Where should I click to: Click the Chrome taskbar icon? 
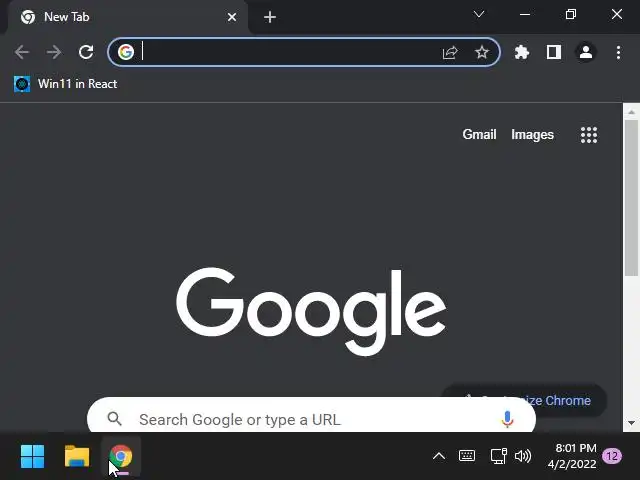(x=121, y=456)
